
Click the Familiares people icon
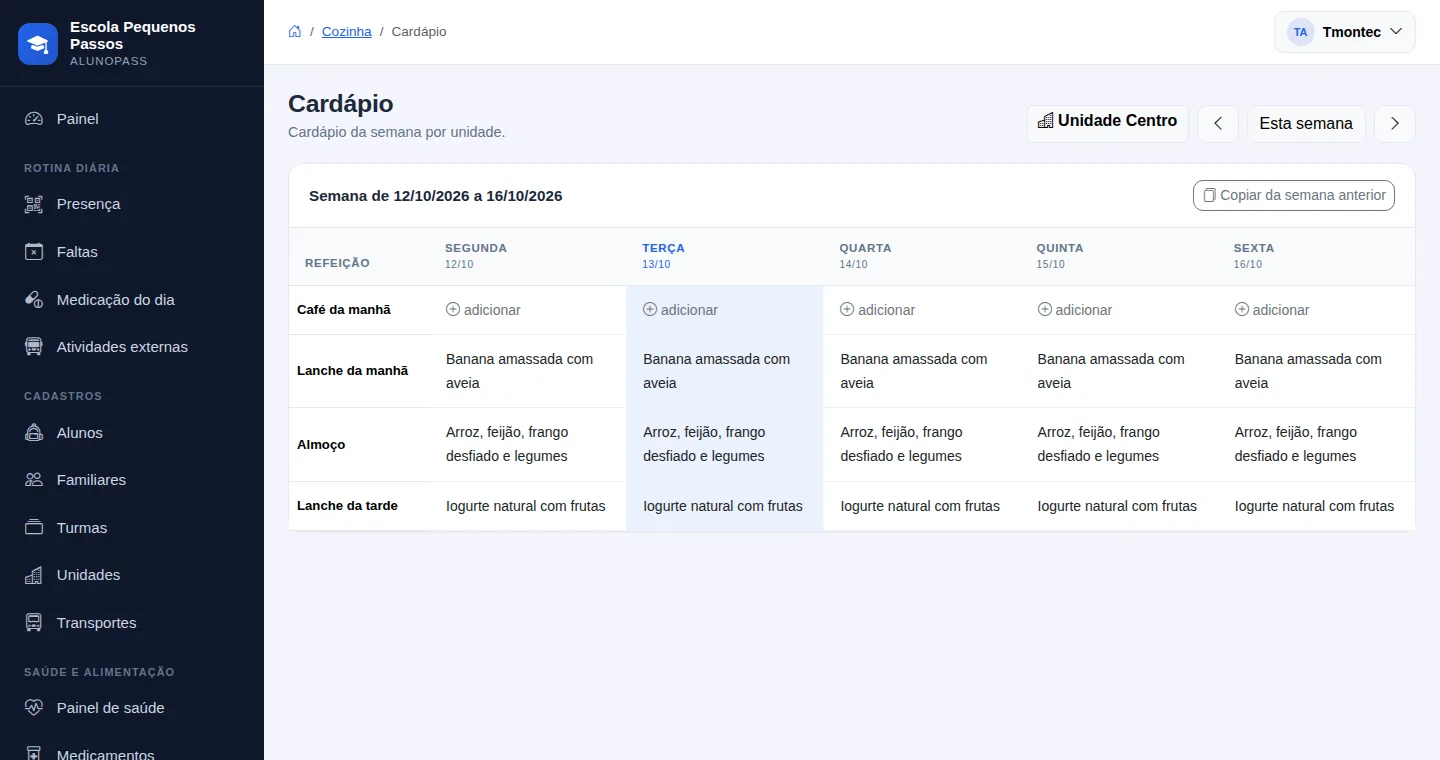(x=34, y=480)
